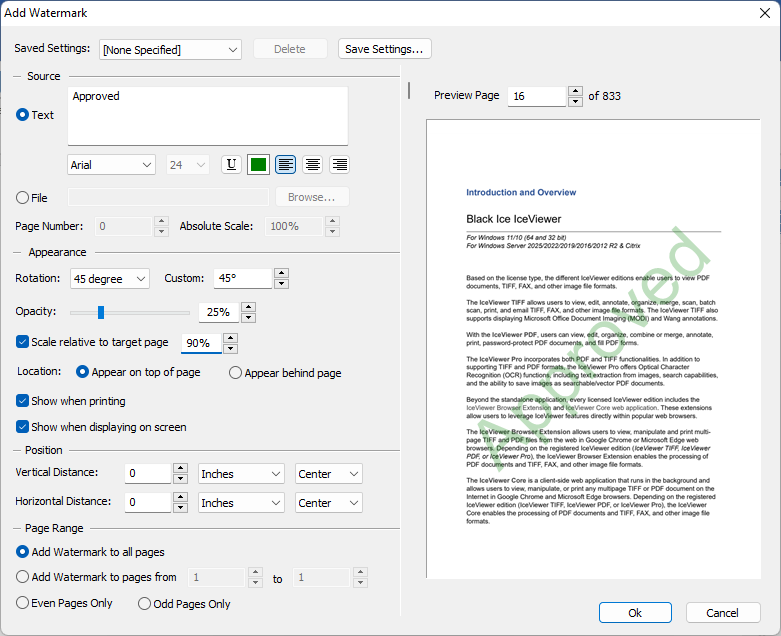
Task: Click the Opacity 25% value field
Action: pos(219,312)
